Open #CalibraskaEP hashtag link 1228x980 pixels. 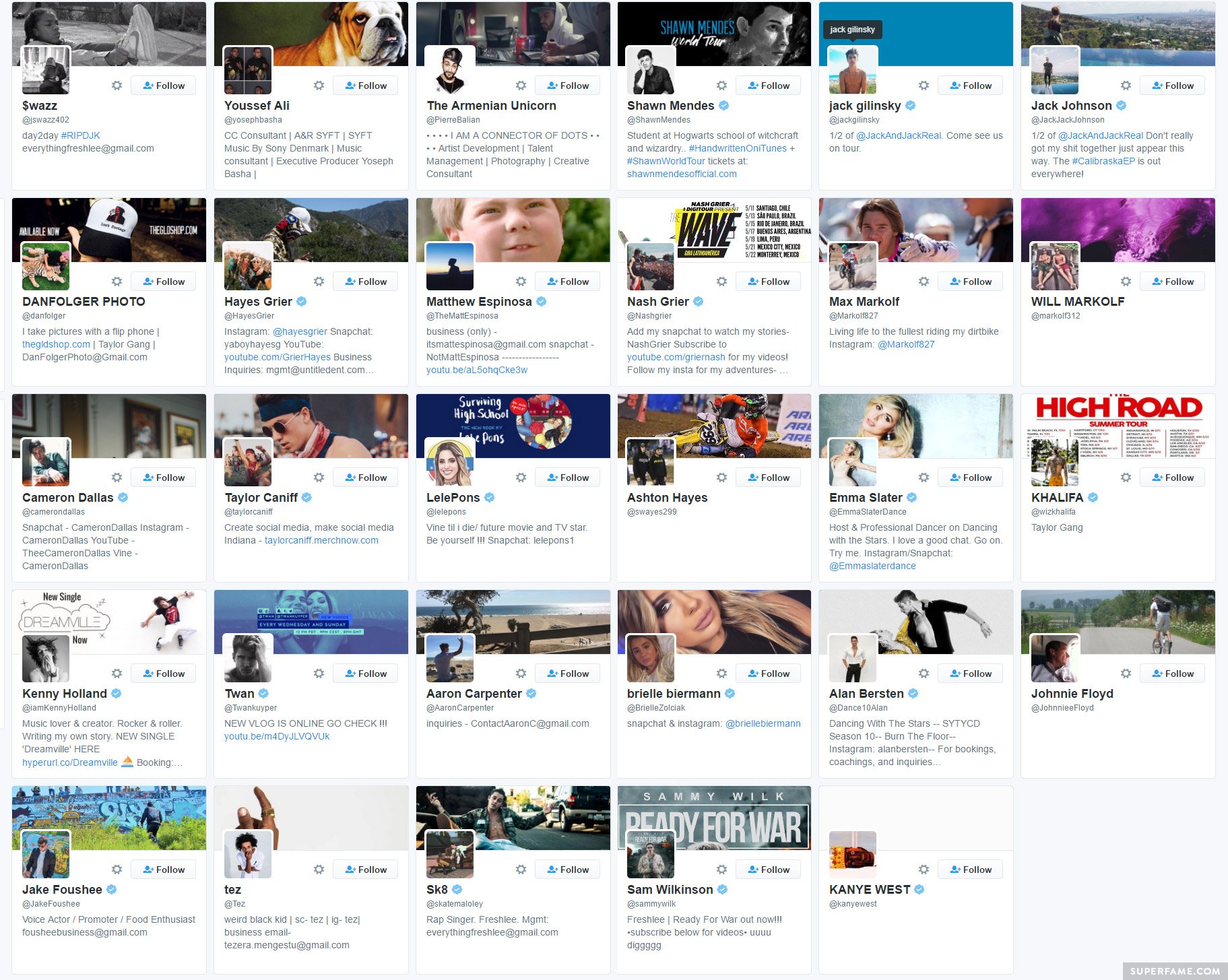point(1103,161)
